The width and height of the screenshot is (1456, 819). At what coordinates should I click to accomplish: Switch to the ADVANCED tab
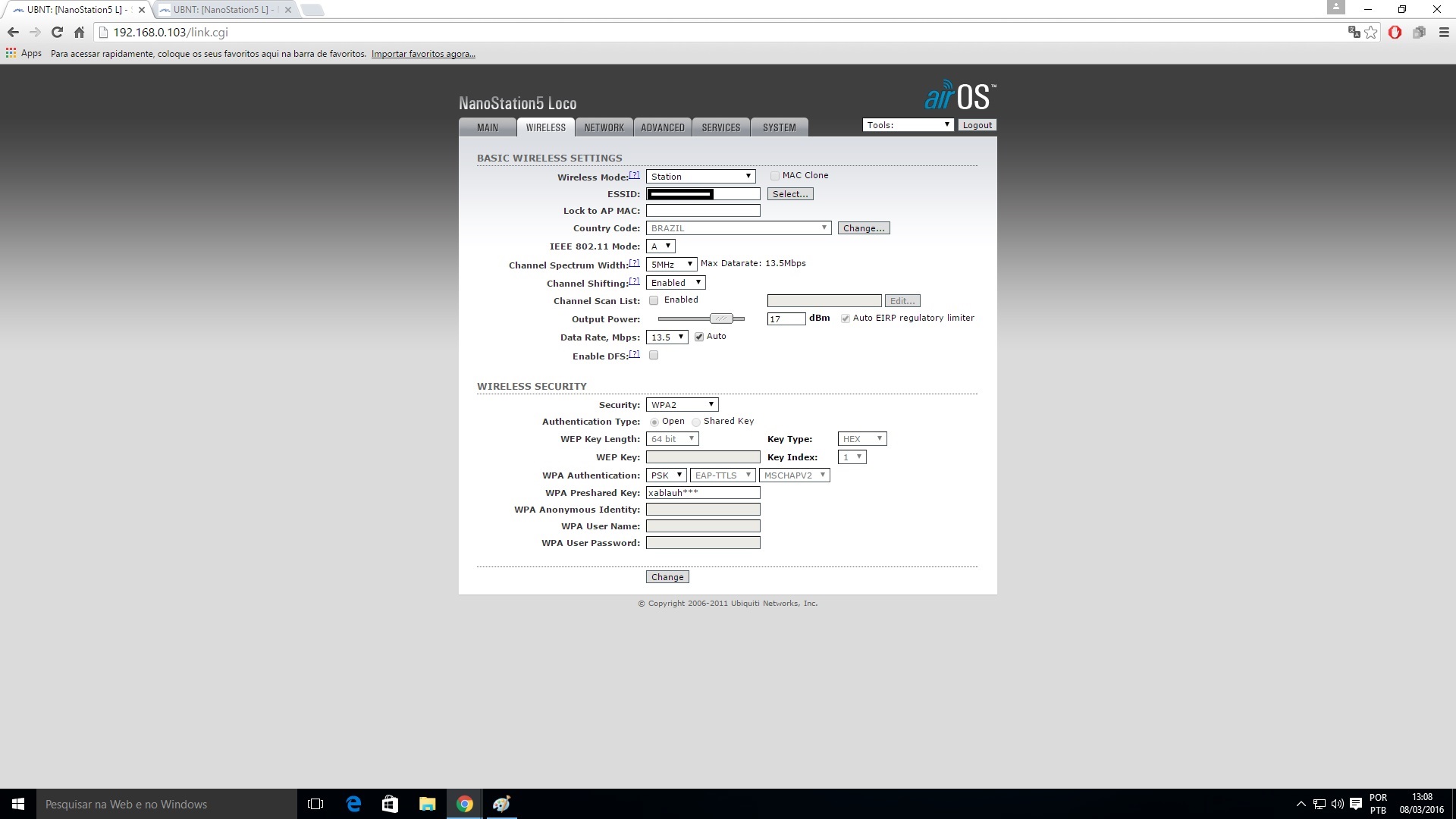click(x=662, y=127)
